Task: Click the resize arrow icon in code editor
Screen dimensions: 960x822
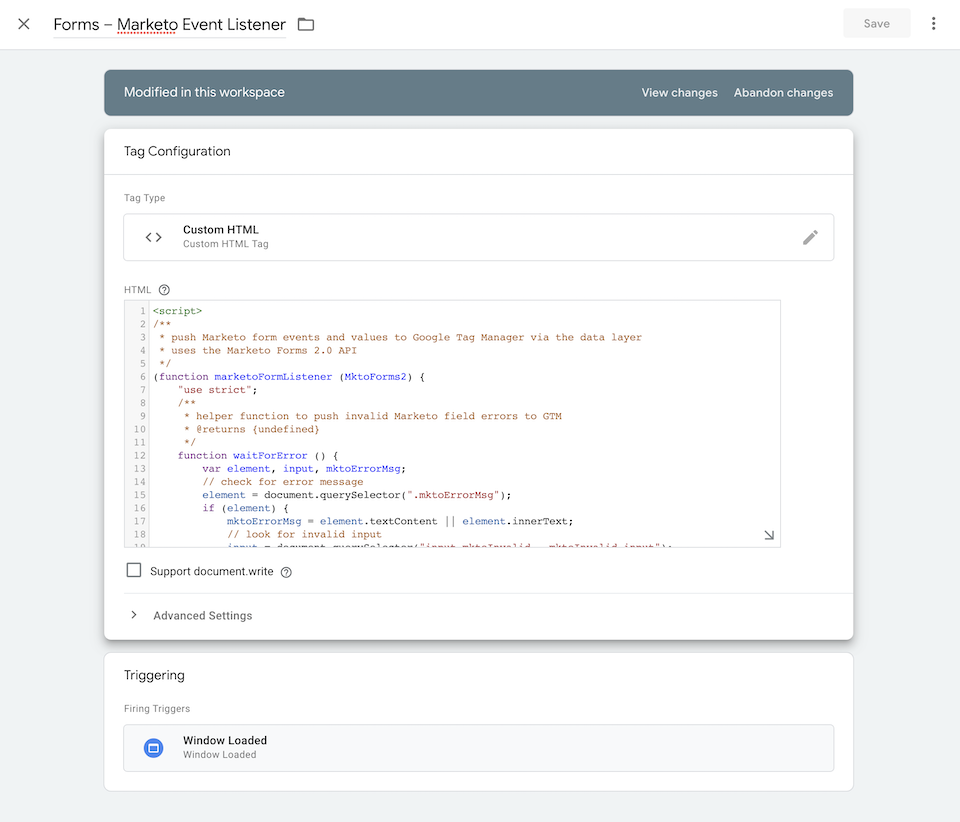Action: click(x=769, y=535)
